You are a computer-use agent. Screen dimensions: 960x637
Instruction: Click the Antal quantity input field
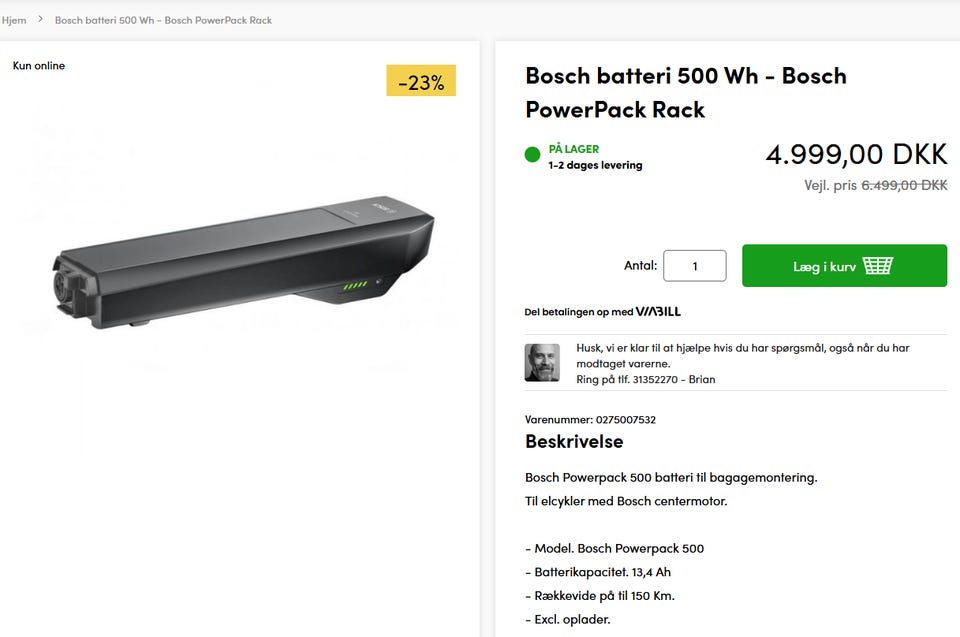click(694, 266)
